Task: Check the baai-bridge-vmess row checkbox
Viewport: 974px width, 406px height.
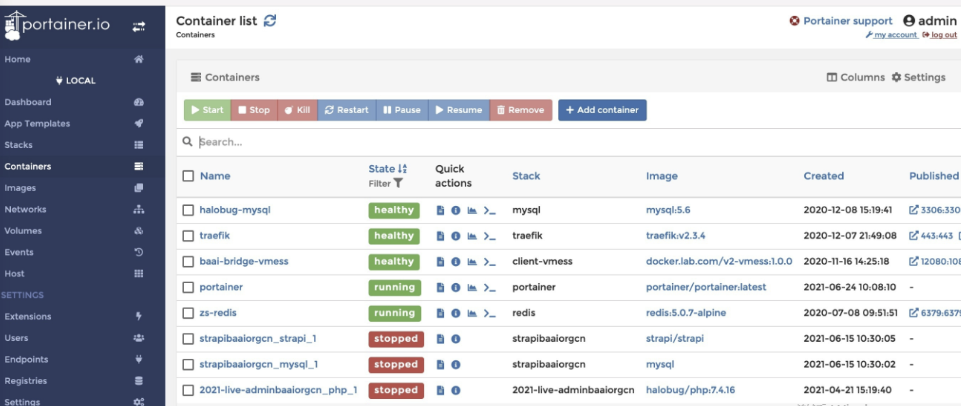Action: pyautogui.click(x=188, y=262)
